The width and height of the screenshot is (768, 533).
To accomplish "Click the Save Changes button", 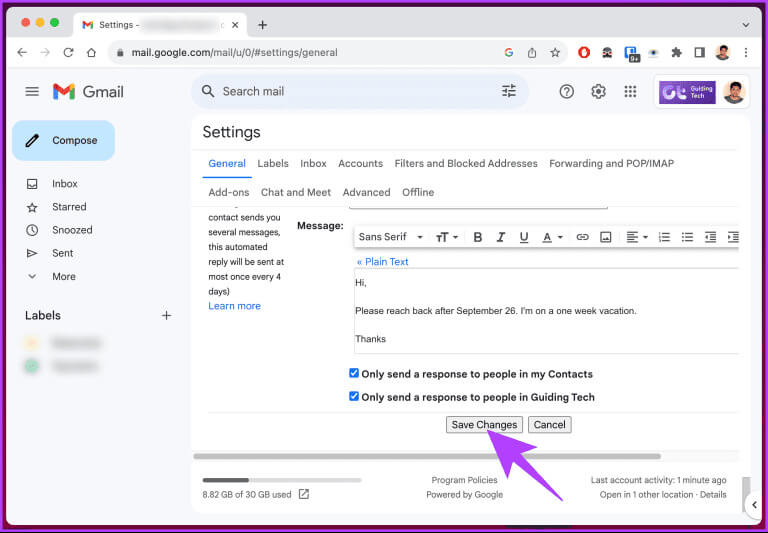I will (484, 424).
